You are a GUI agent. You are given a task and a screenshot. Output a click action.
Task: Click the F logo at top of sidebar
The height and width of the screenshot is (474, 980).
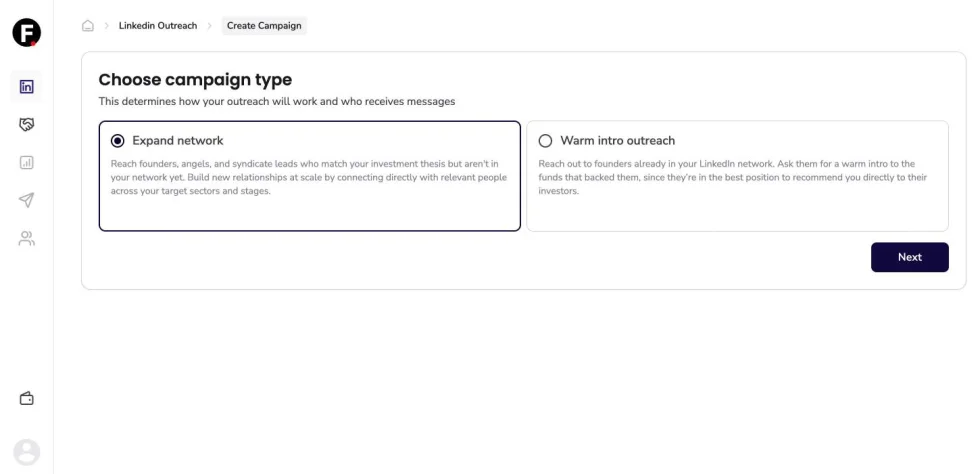pos(26,33)
